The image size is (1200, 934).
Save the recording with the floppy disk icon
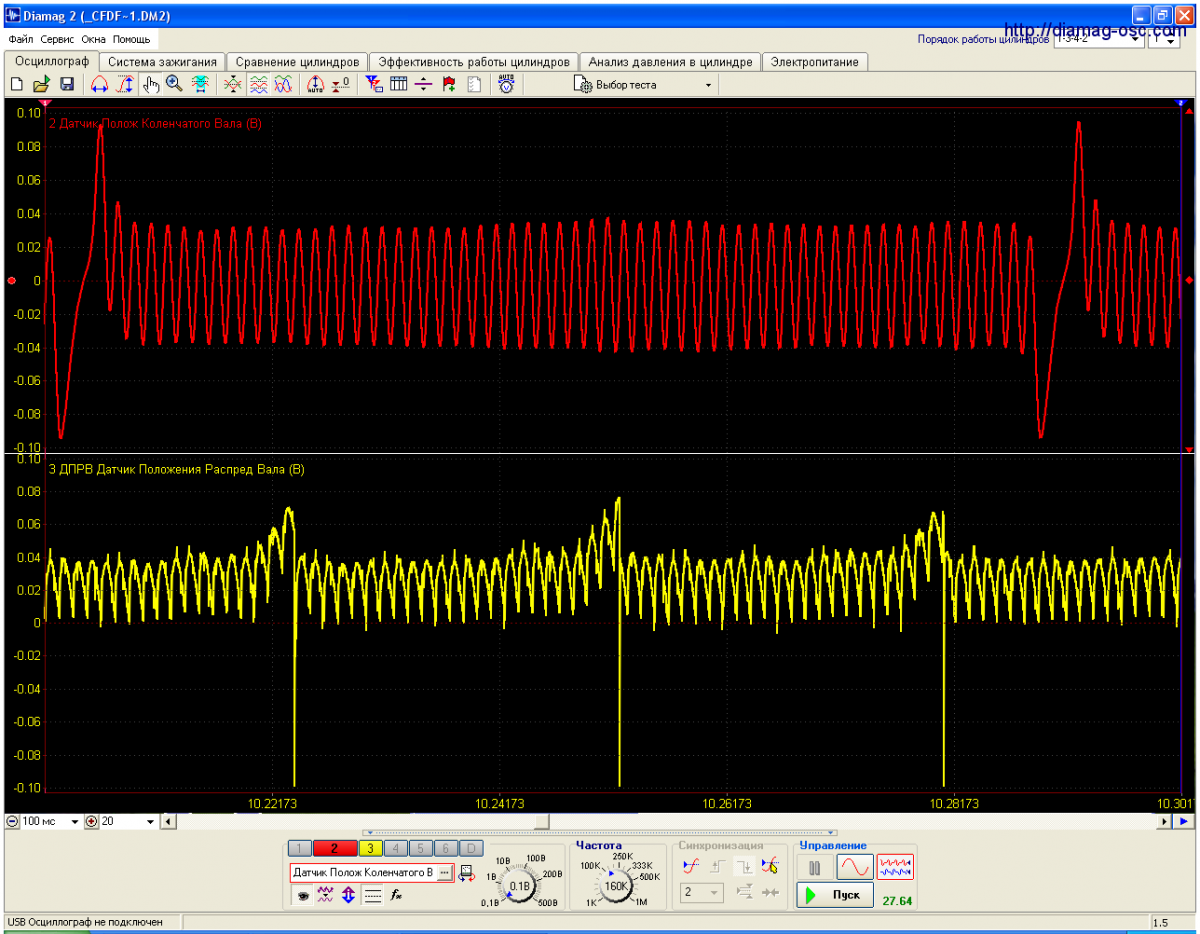point(67,85)
